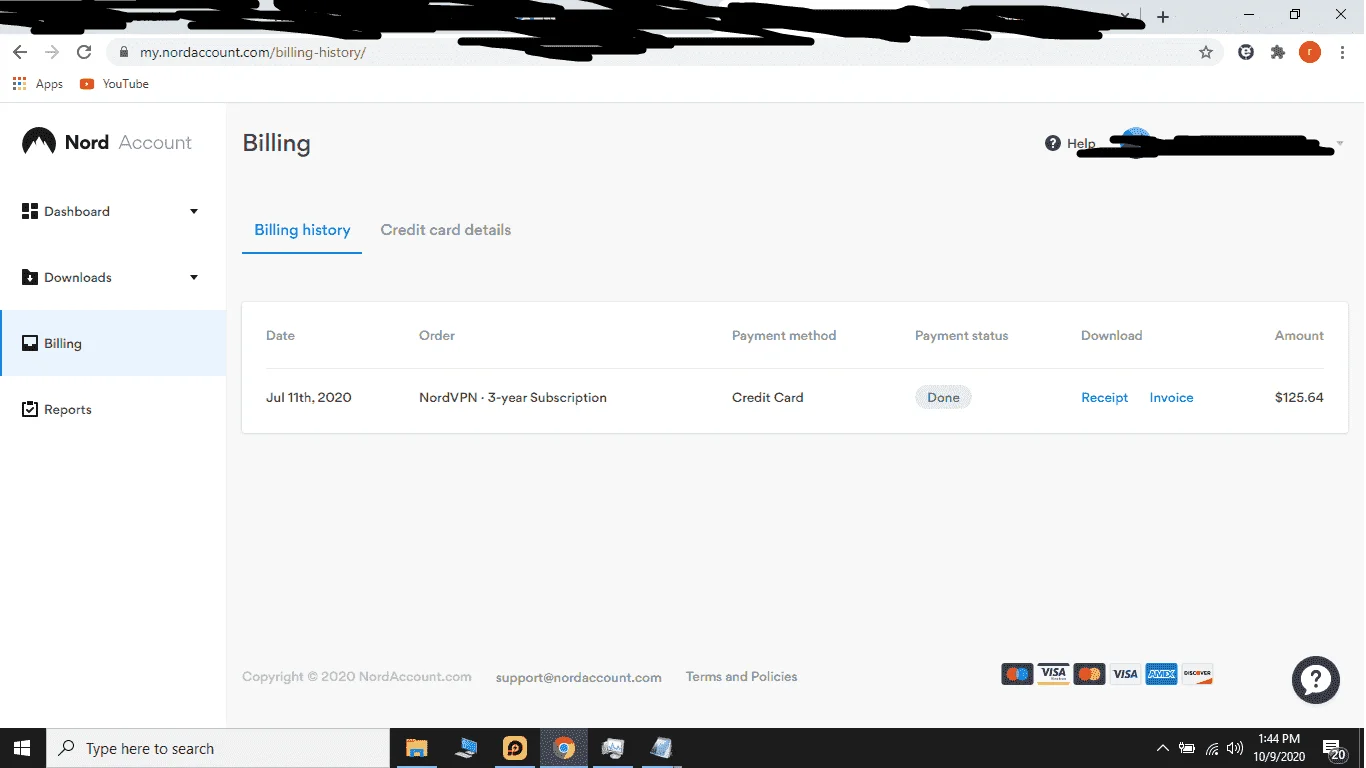Email support@nordaccount.com
Image resolution: width=1366 pixels, height=768 pixels.
coord(579,677)
